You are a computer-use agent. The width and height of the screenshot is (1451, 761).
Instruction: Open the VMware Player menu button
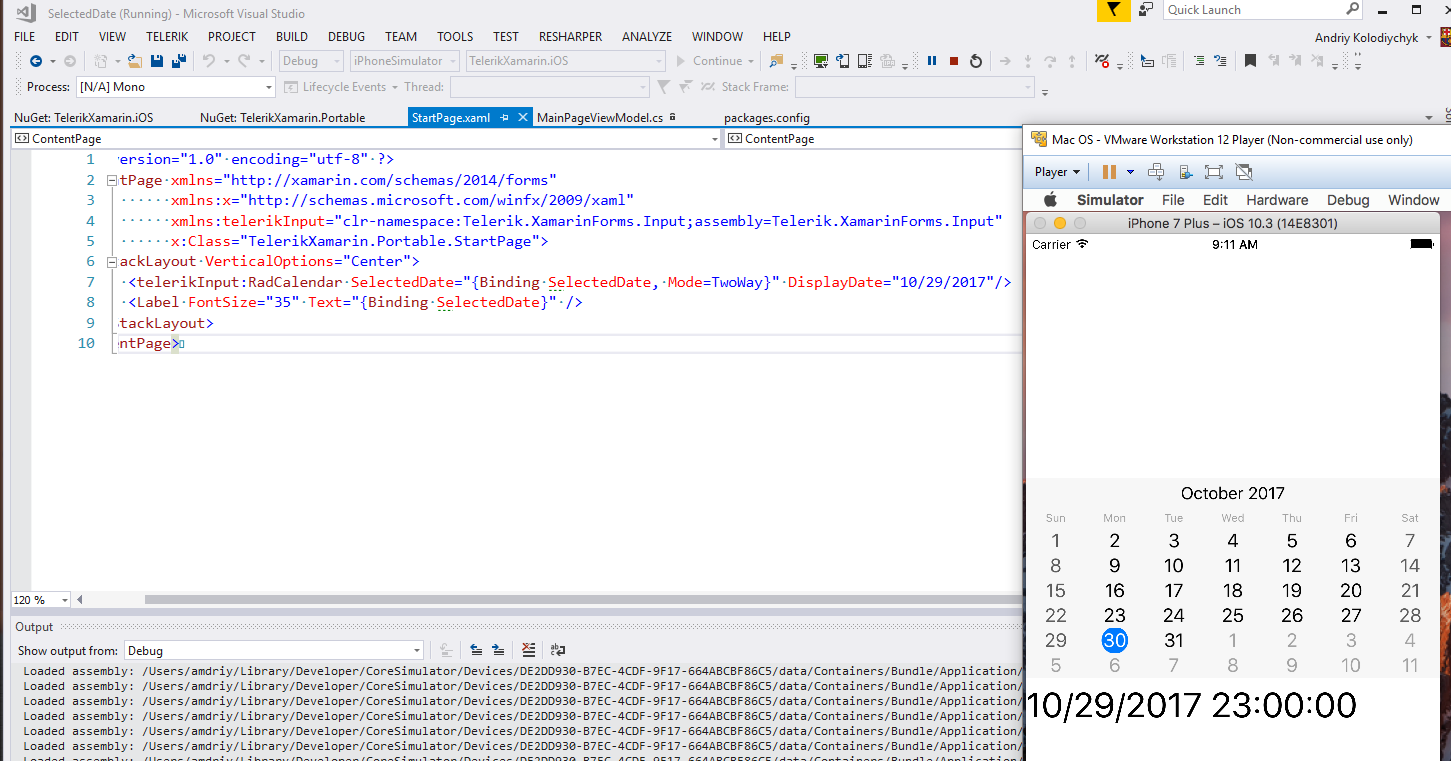(1056, 172)
